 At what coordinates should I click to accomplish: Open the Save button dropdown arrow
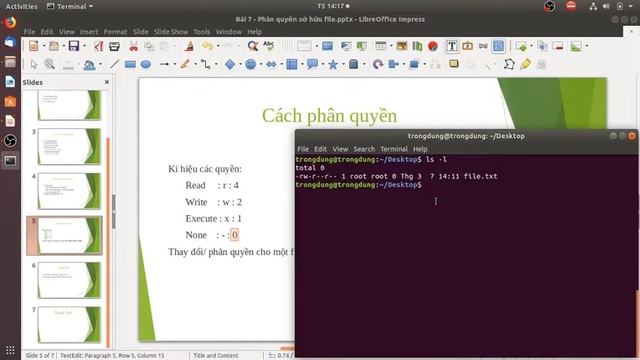(x=84, y=46)
